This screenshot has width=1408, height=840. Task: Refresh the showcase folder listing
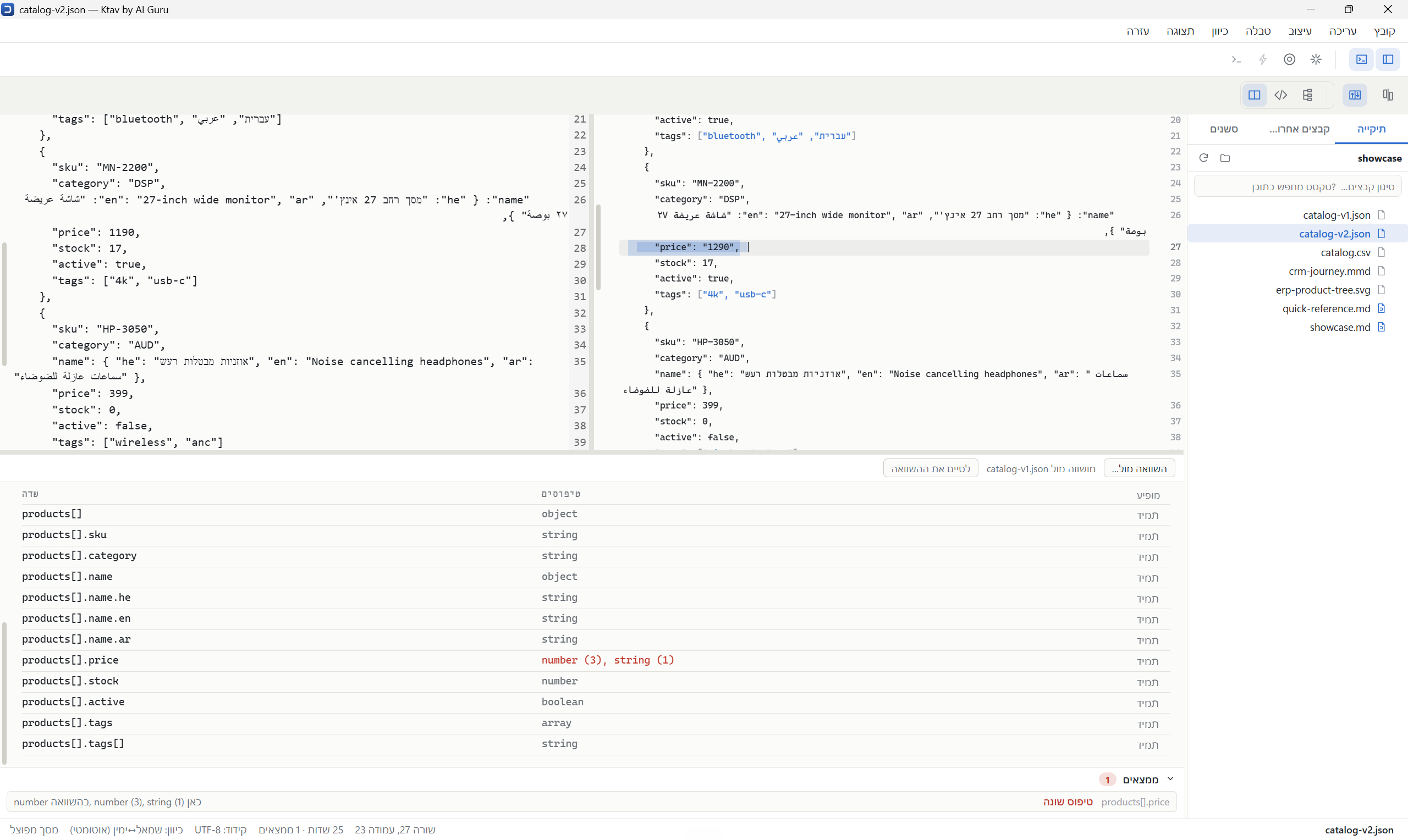(1203, 158)
